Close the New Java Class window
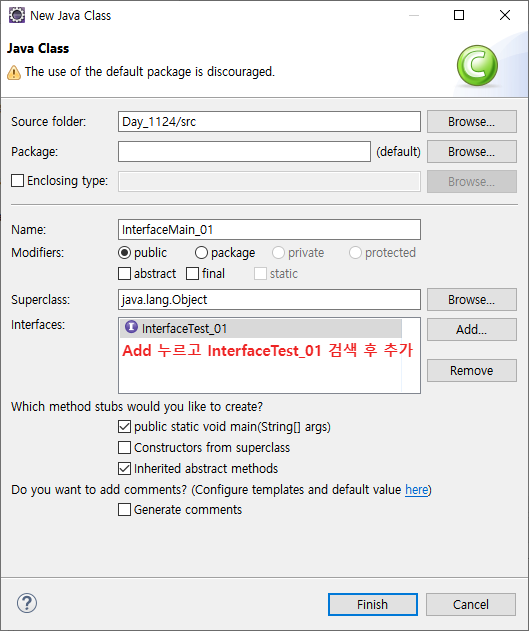Image resolution: width=529 pixels, height=631 pixels. tap(504, 15)
